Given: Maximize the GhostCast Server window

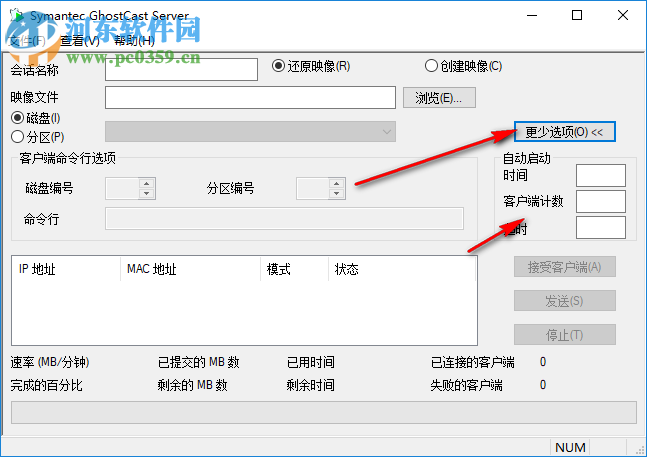Looking at the screenshot, I should (x=577, y=15).
